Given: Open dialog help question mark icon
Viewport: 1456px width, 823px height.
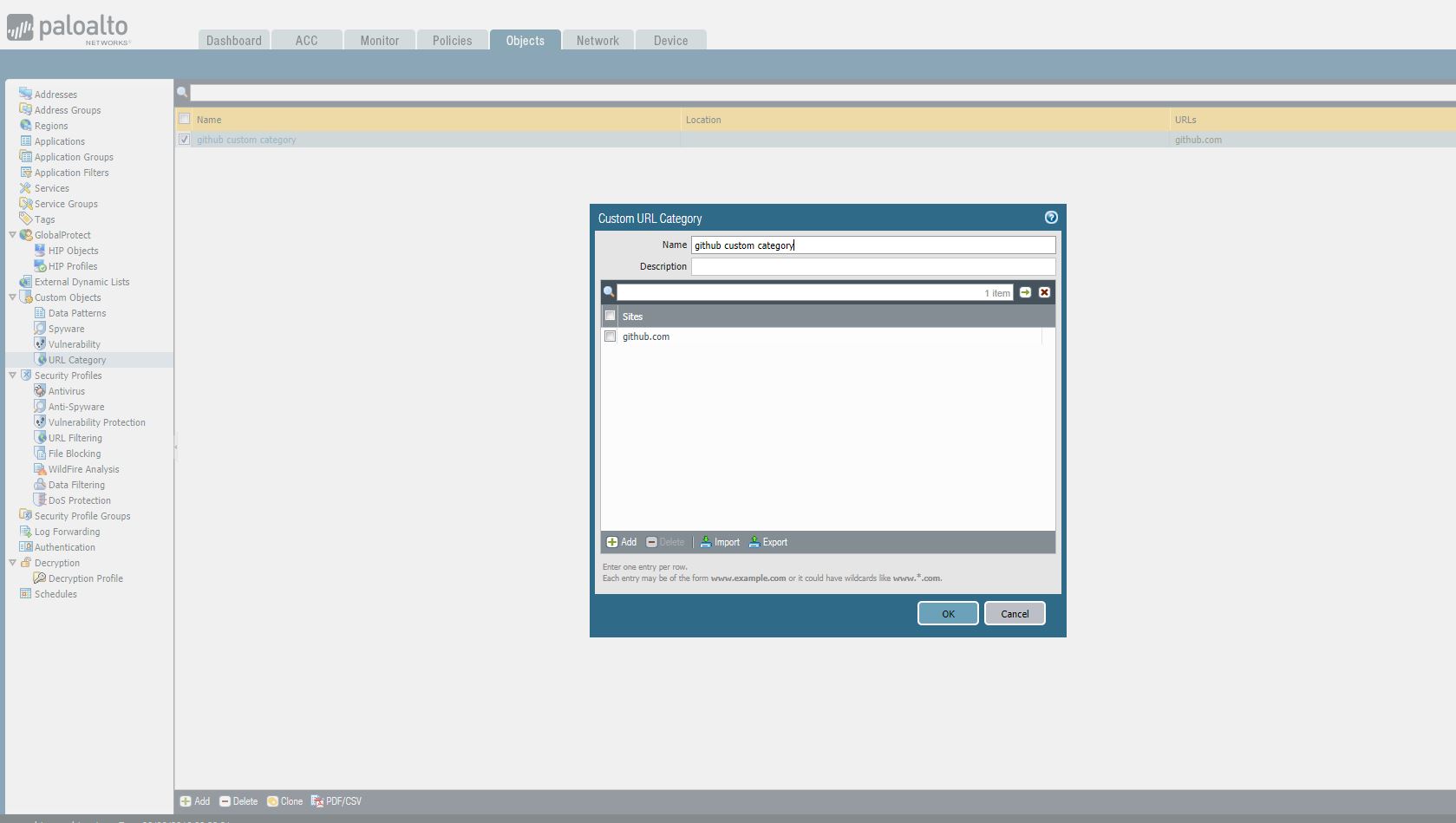Looking at the screenshot, I should coord(1051,218).
